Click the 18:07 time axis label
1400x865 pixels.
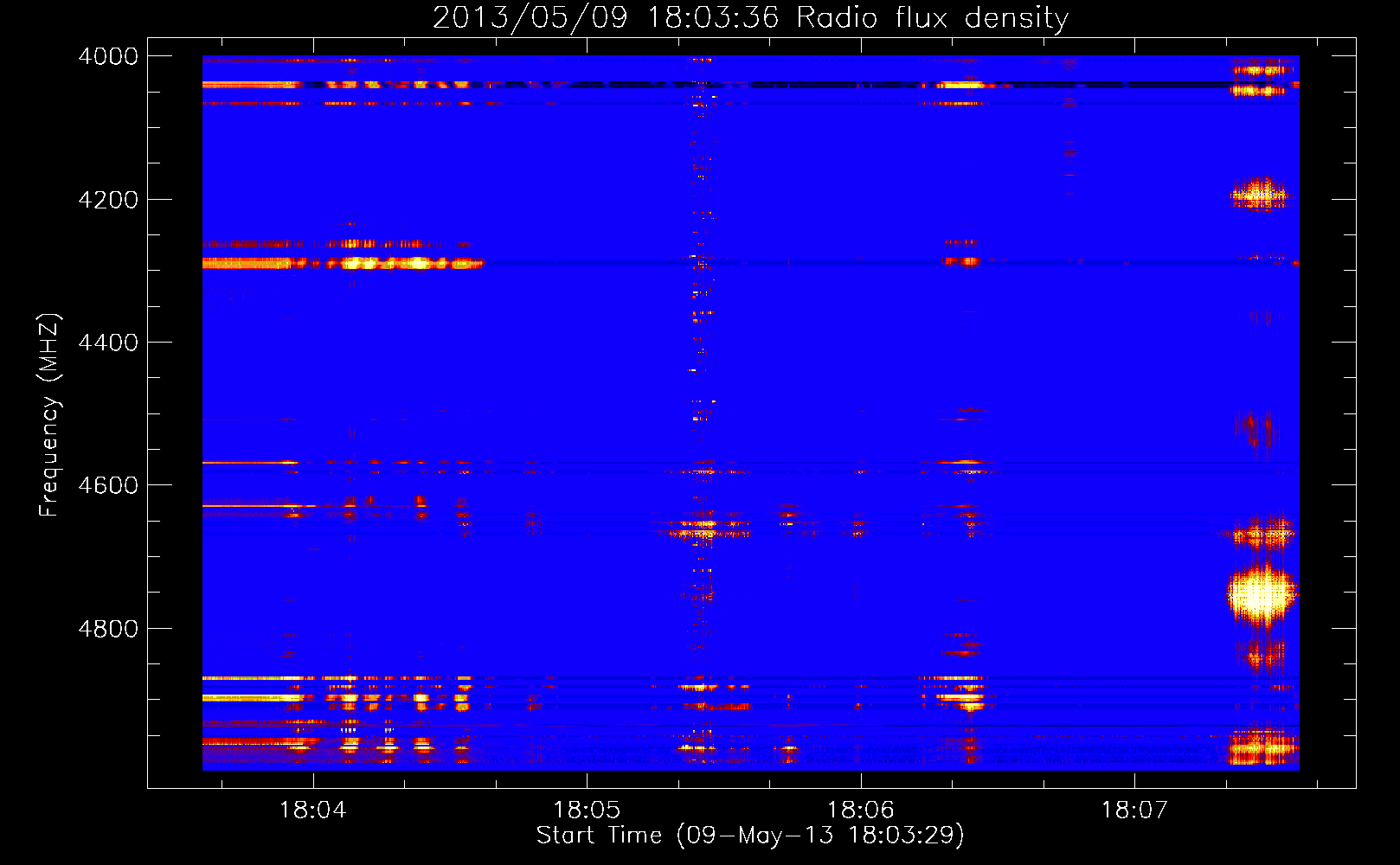coord(1133,810)
